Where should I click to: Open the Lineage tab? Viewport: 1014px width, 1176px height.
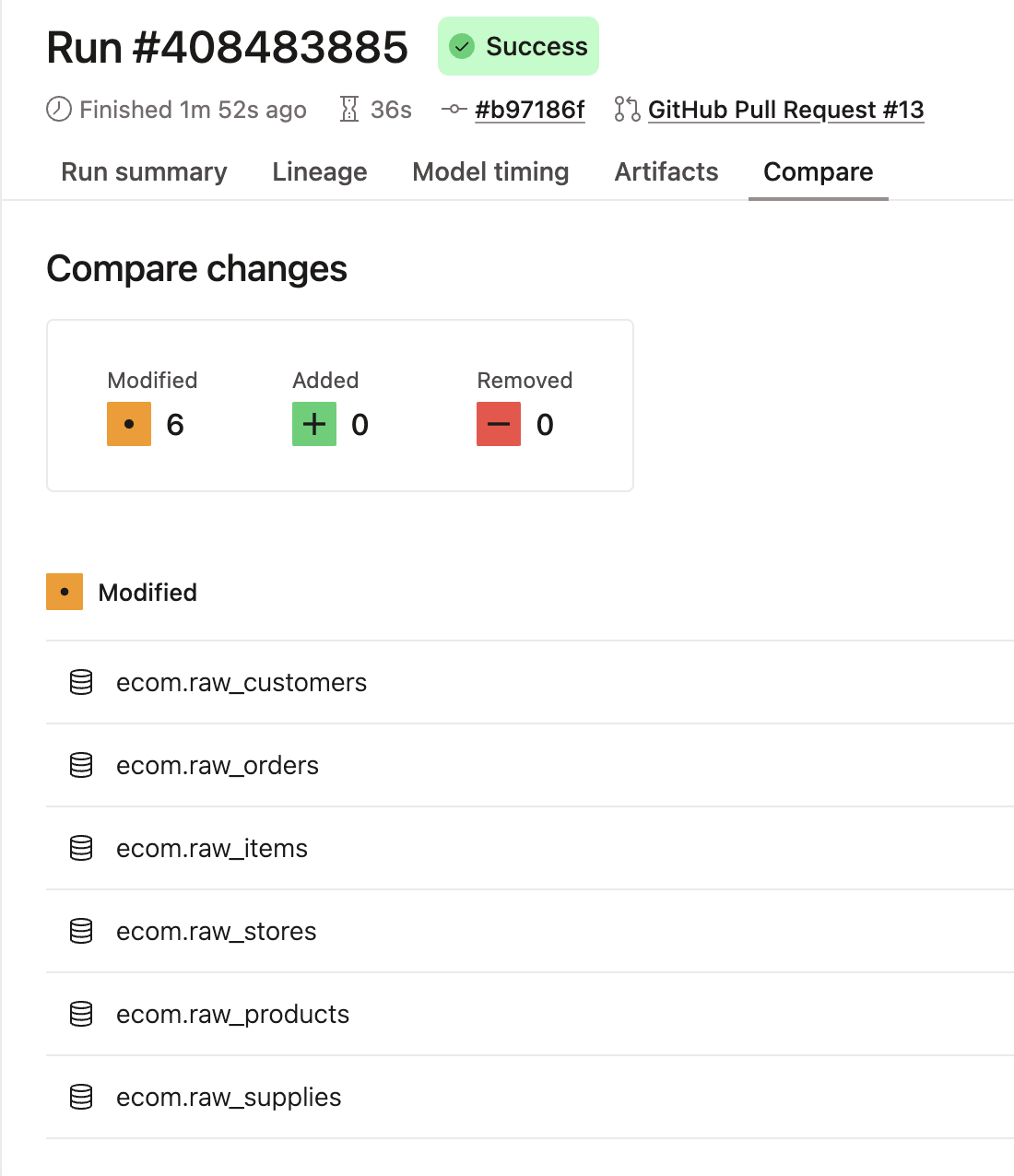(x=319, y=171)
